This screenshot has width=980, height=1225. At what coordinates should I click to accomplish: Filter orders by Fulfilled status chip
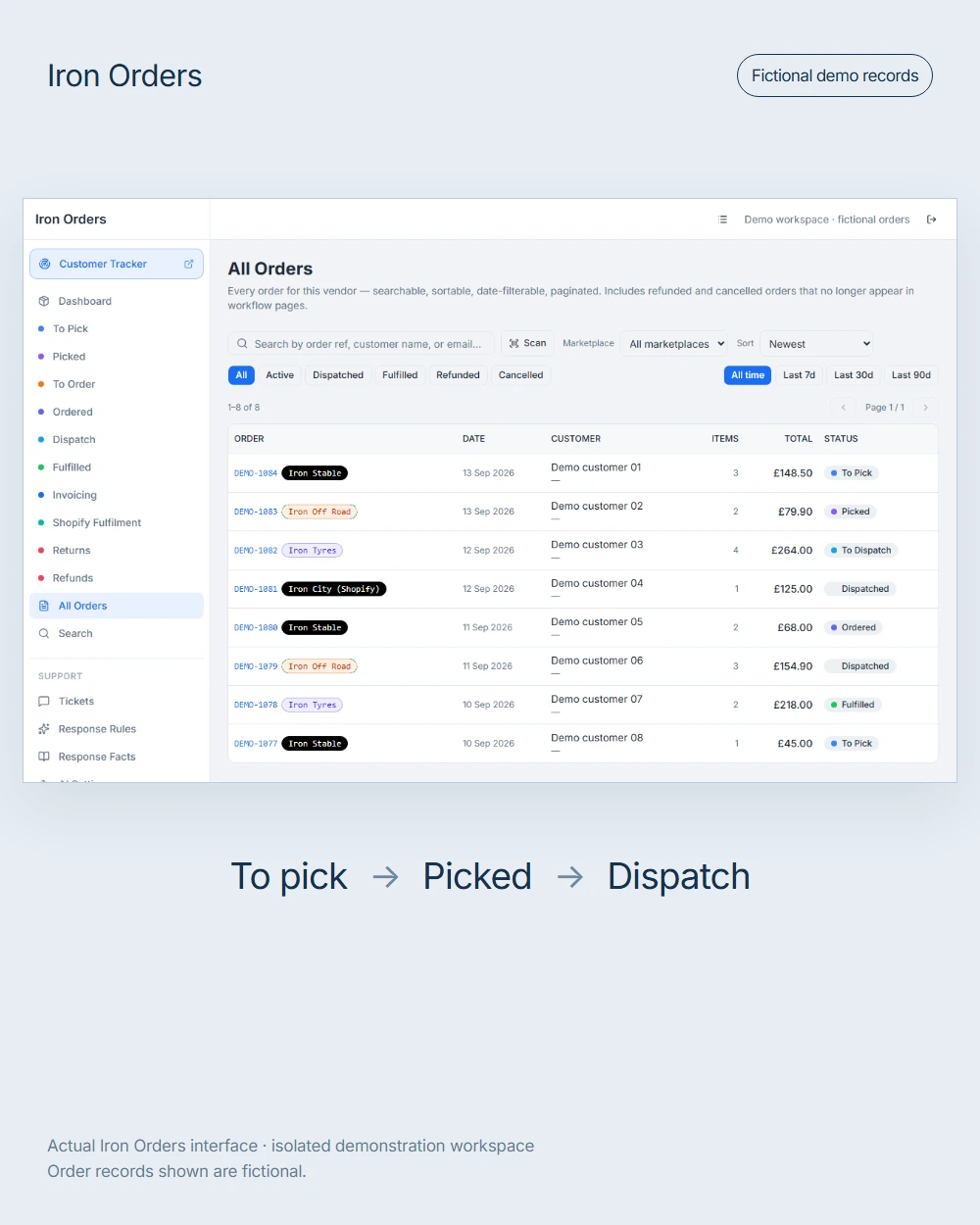[x=400, y=375]
